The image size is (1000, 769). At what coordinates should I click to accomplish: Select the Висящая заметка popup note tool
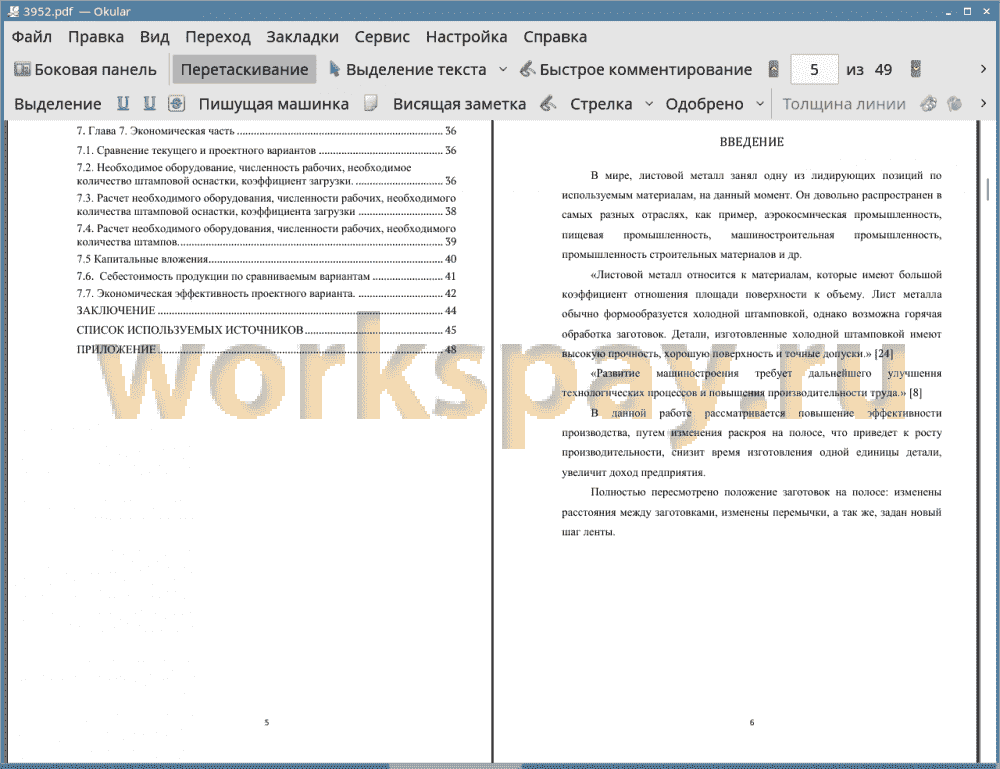[459, 104]
